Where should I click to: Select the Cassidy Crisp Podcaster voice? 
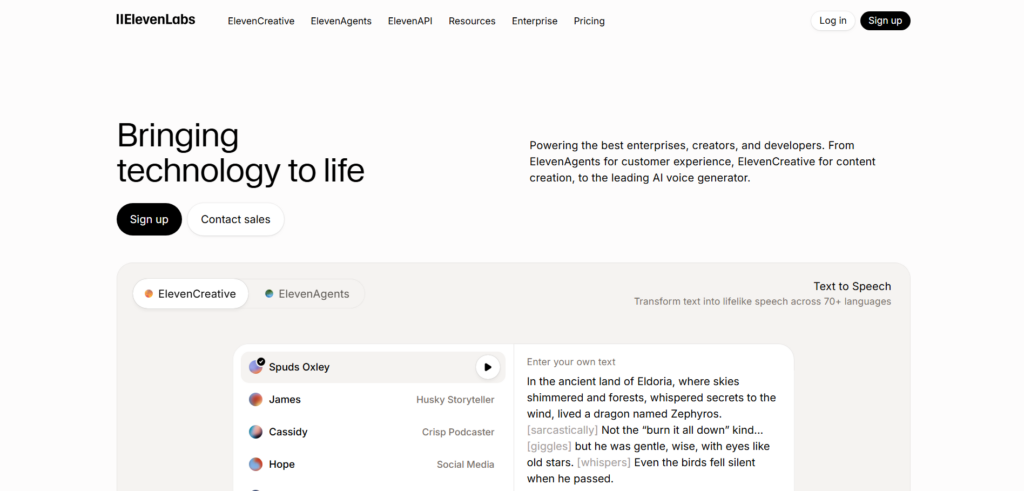point(372,432)
